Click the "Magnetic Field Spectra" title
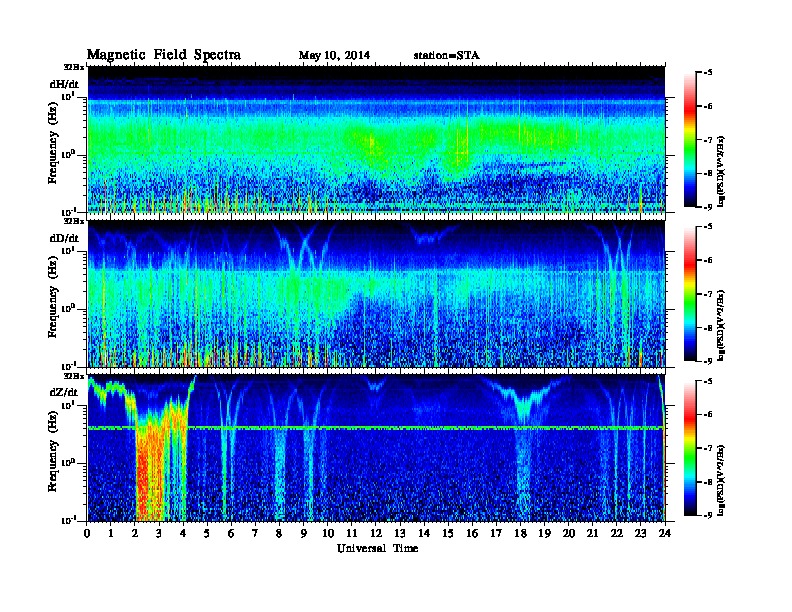792x612 pixels. coord(164,55)
